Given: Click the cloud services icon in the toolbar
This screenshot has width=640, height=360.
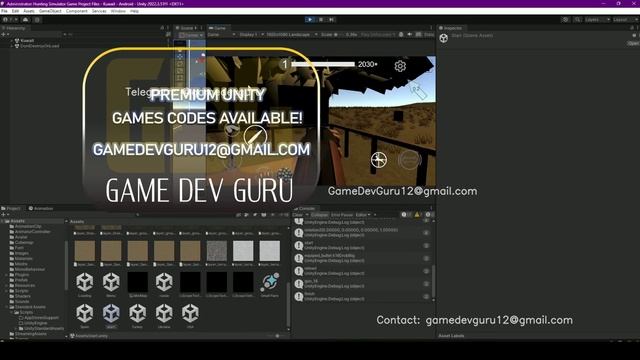Looking at the screenshot, I should (26, 20).
